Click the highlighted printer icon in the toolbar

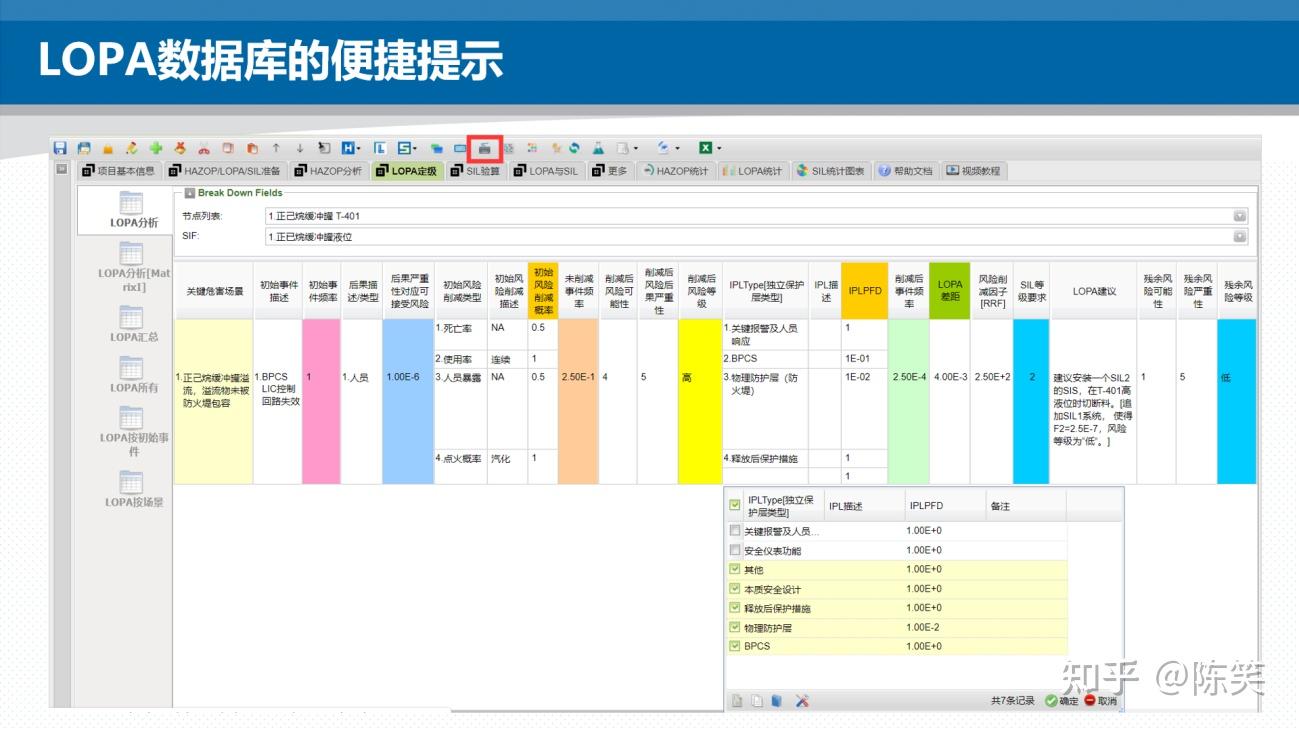click(486, 148)
